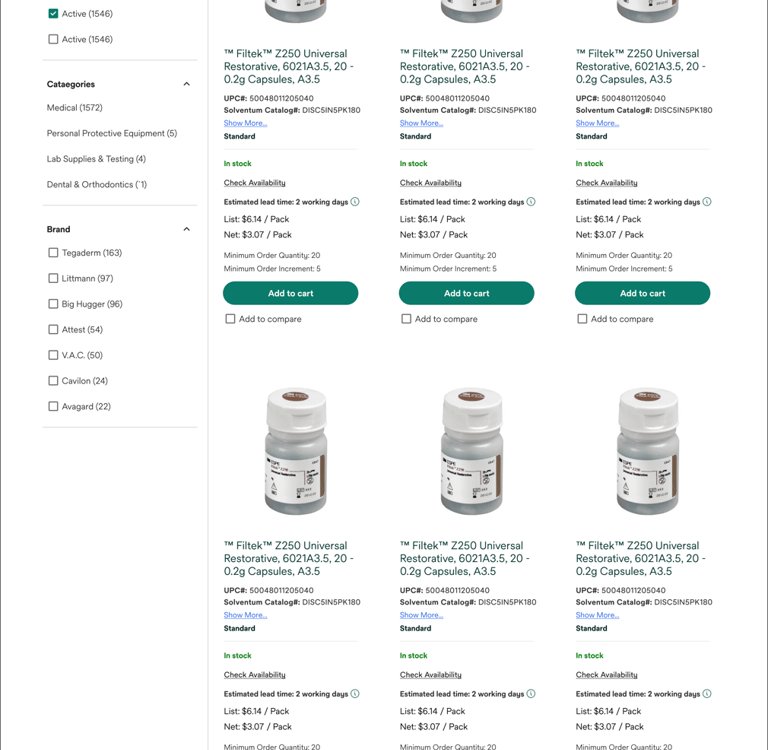768x750 pixels.
Task: Toggle the V.A.C. (50) brand filter
Action: click(x=53, y=355)
